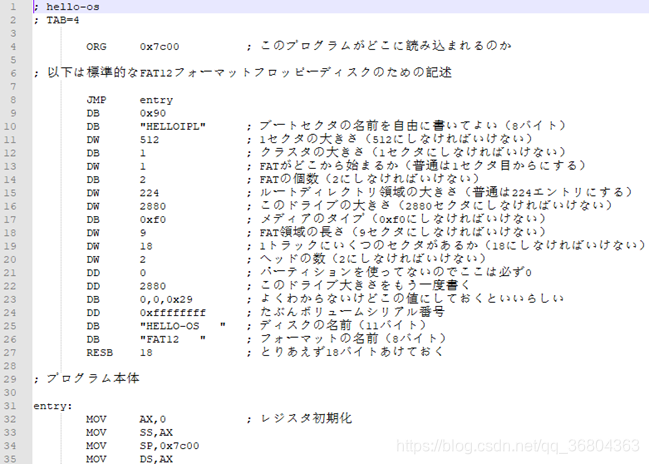Image resolution: width=649 pixels, height=464 pixels.
Task: Click the 2880 value on line 16
Action: (x=153, y=206)
